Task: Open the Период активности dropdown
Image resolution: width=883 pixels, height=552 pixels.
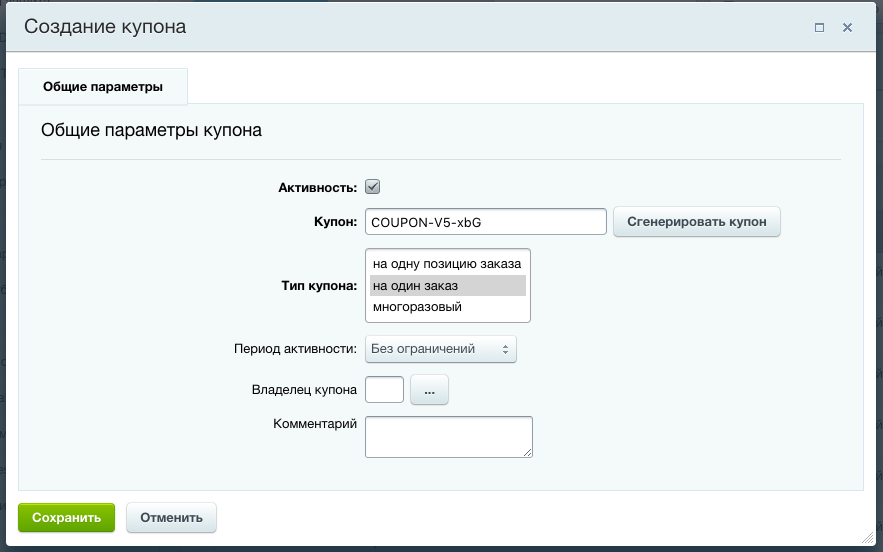Action: pos(441,349)
